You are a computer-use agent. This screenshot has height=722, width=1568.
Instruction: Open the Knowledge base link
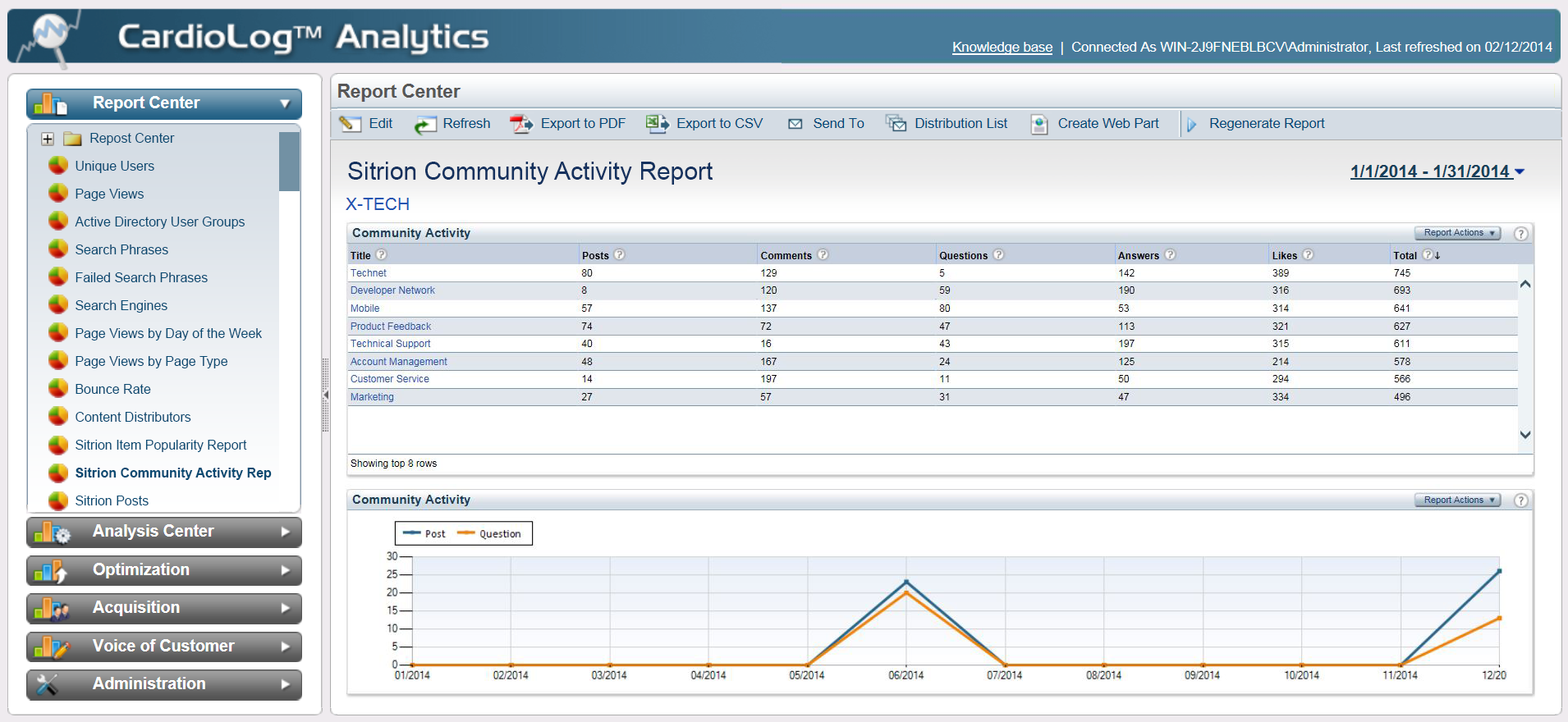click(1002, 48)
